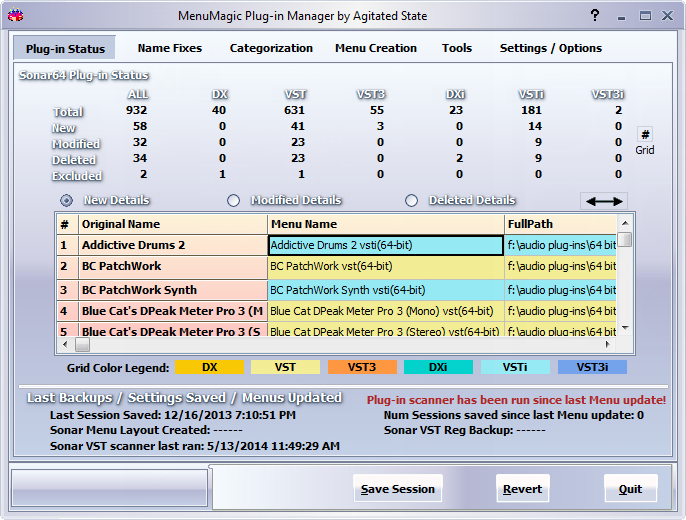
Task: Click the horizontal scroll left arrow
Action: click(x=65, y=345)
